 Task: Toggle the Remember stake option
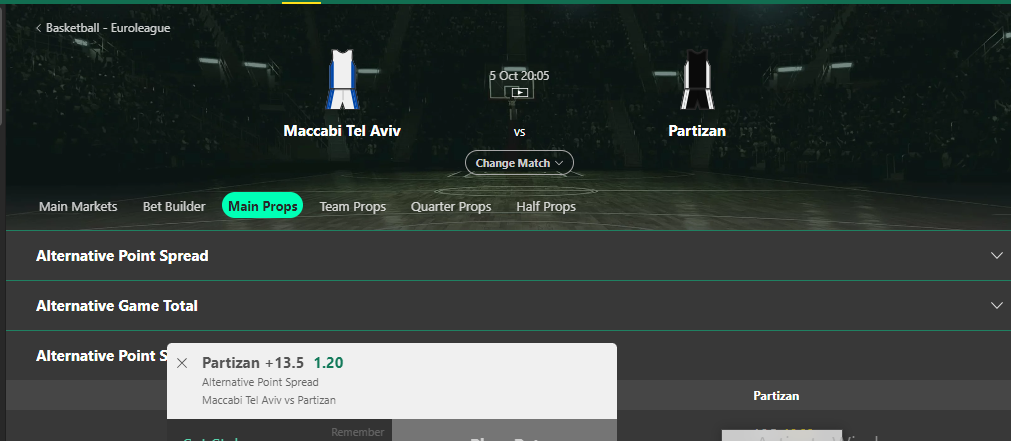[358, 432]
